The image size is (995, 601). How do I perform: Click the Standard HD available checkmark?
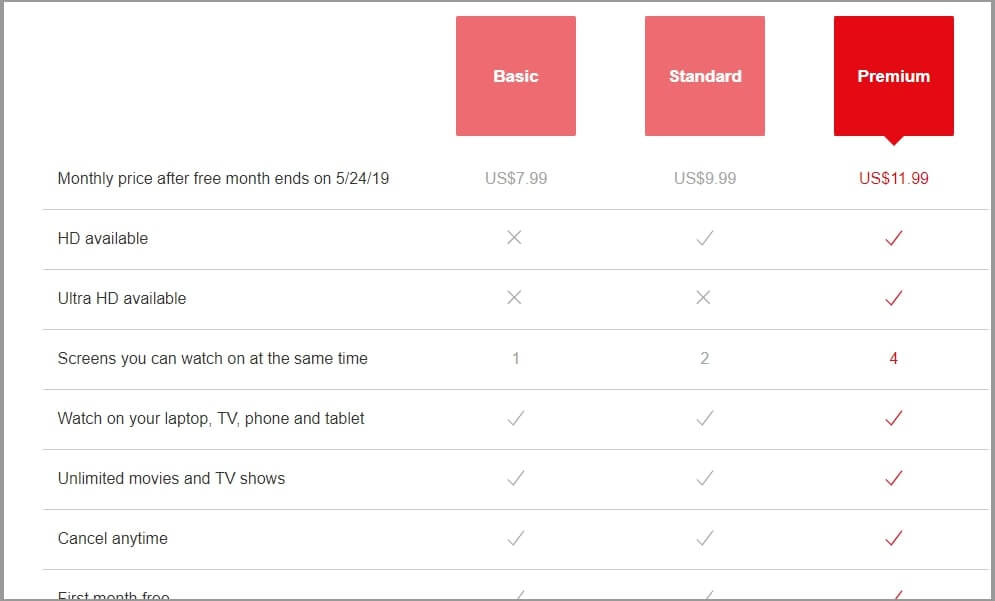[x=704, y=238]
